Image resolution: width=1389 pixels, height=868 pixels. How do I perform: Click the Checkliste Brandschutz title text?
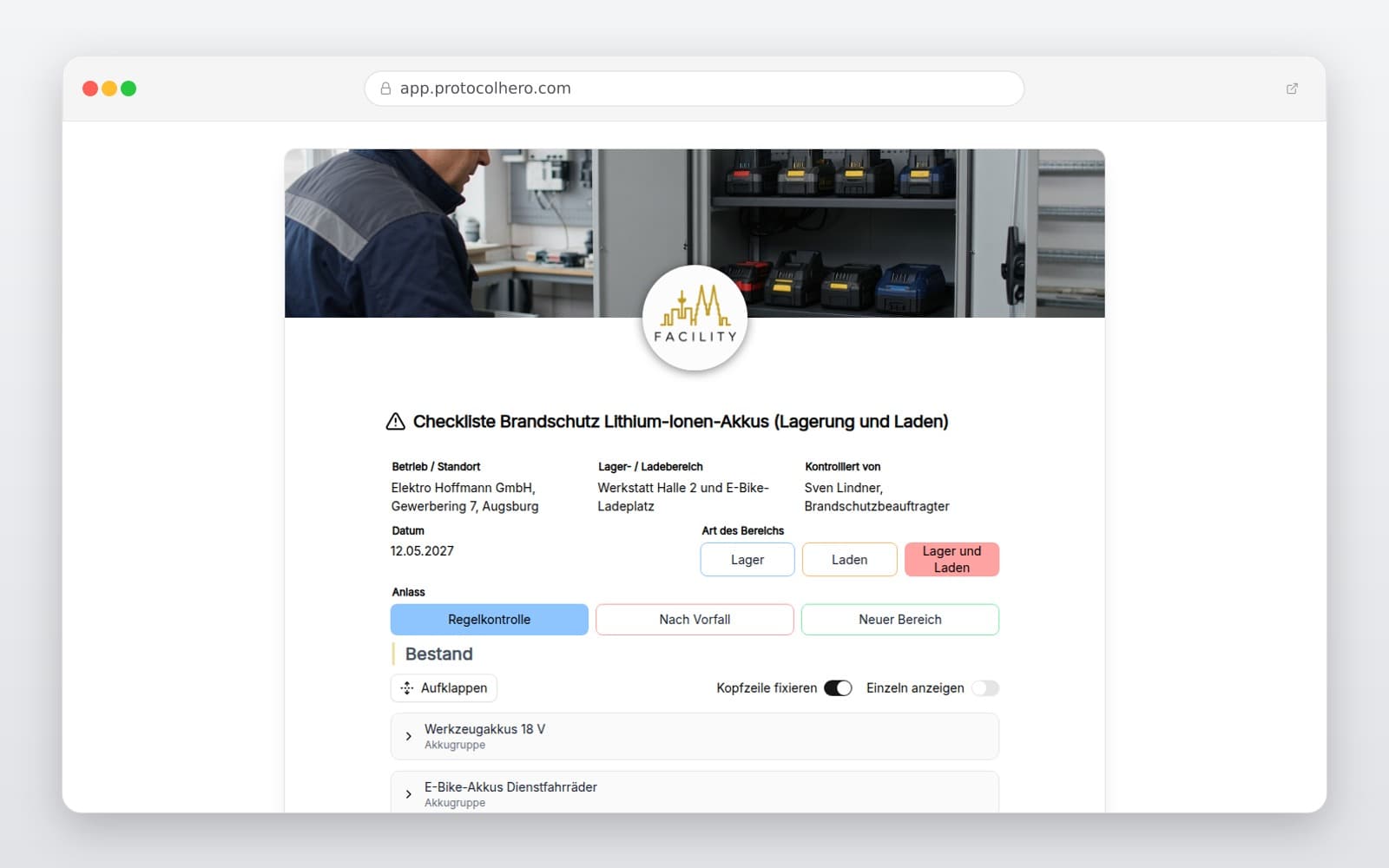681,422
